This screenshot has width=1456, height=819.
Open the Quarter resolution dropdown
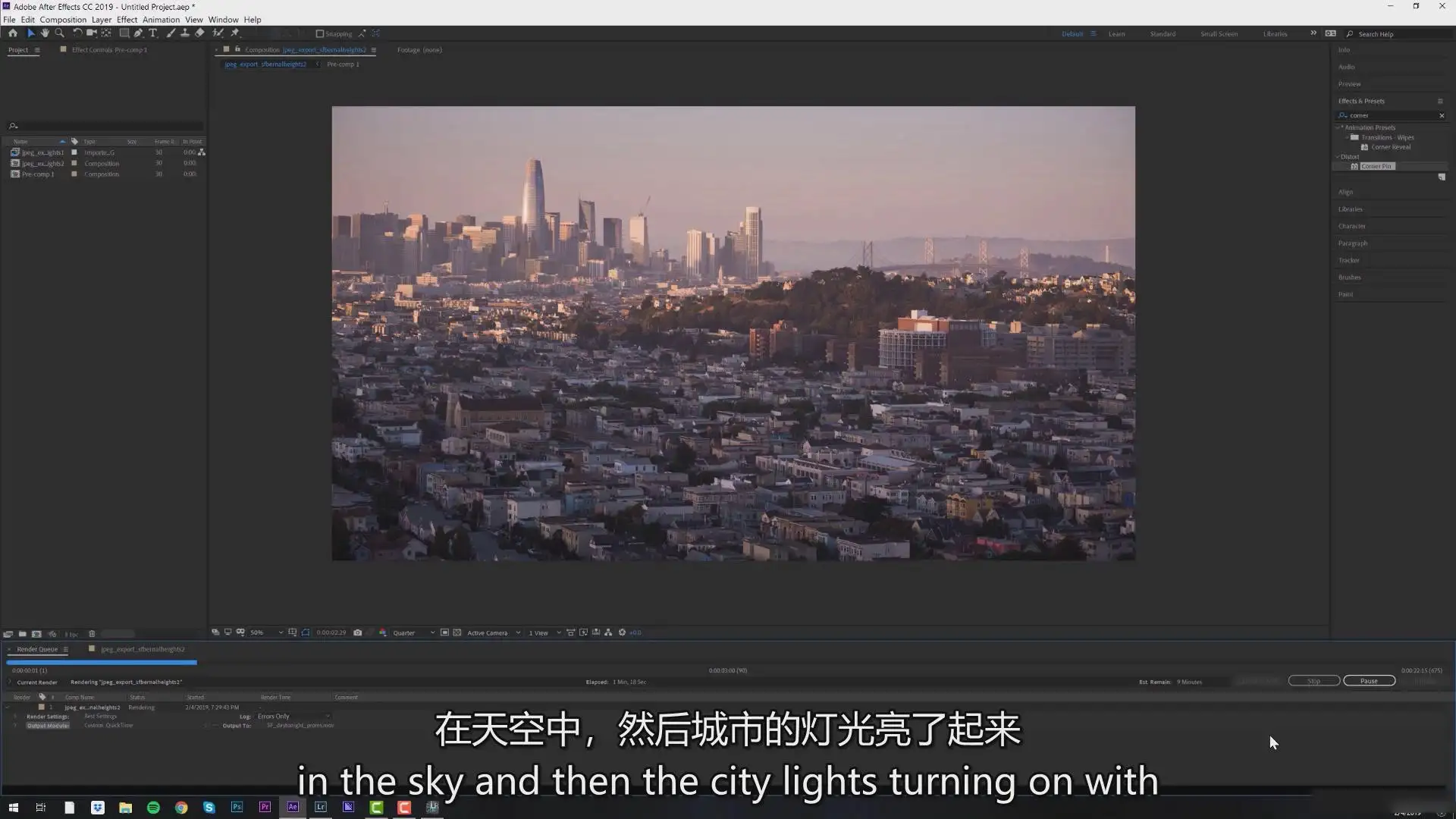coord(413,632)
